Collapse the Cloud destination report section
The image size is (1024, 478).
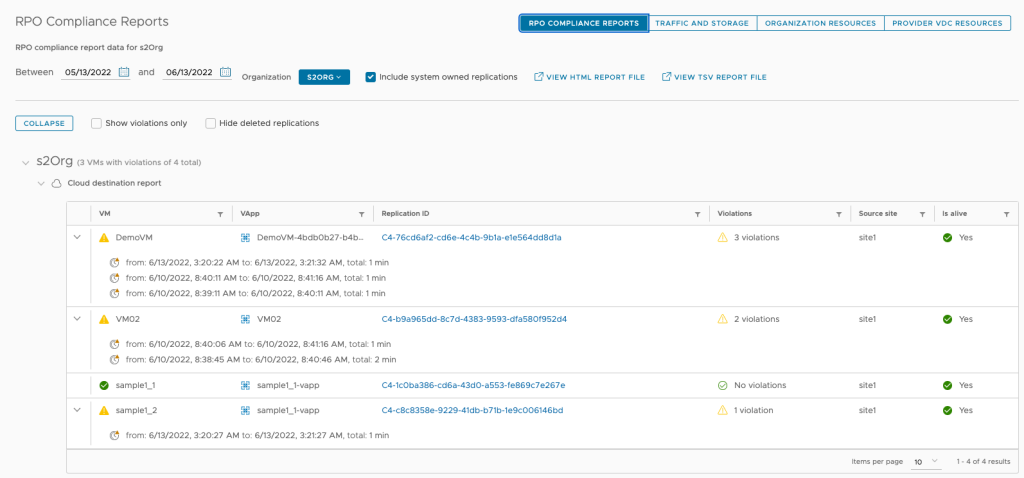pos(41,183)
